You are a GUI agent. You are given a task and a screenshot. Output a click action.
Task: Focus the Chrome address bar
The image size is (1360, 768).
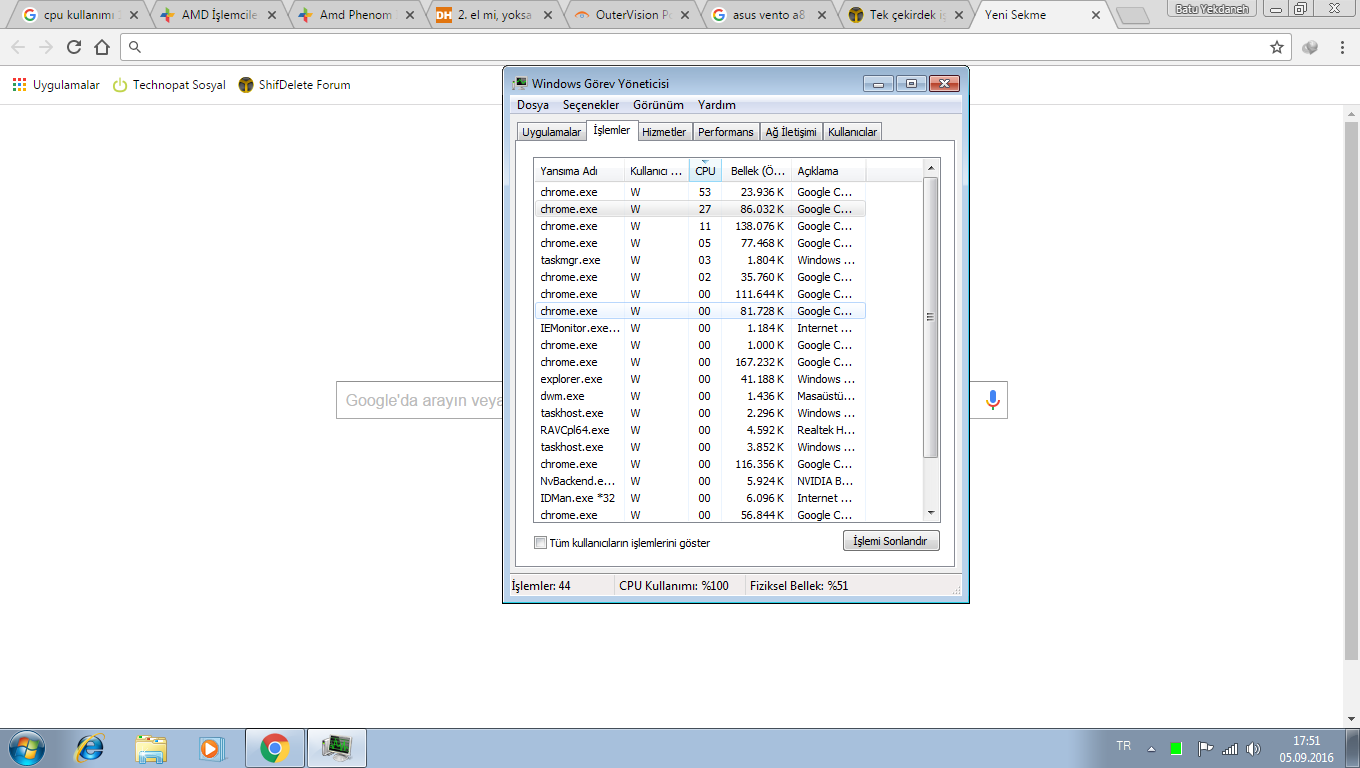706,47
